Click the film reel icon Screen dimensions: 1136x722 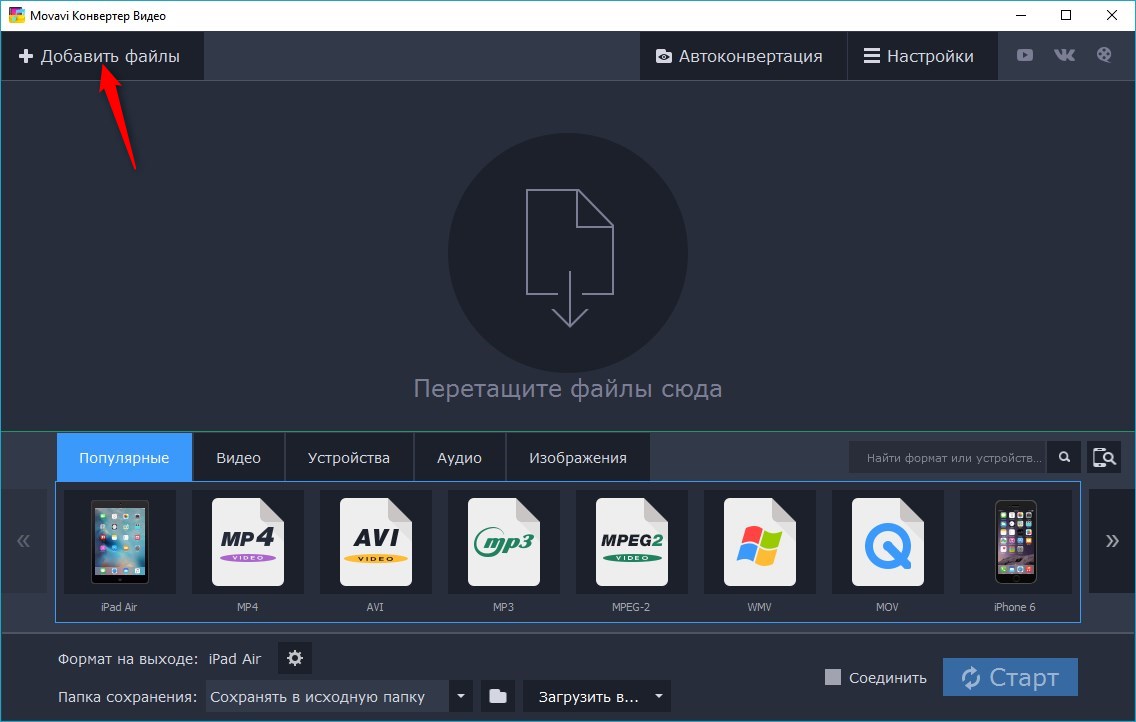(1104, 56)
